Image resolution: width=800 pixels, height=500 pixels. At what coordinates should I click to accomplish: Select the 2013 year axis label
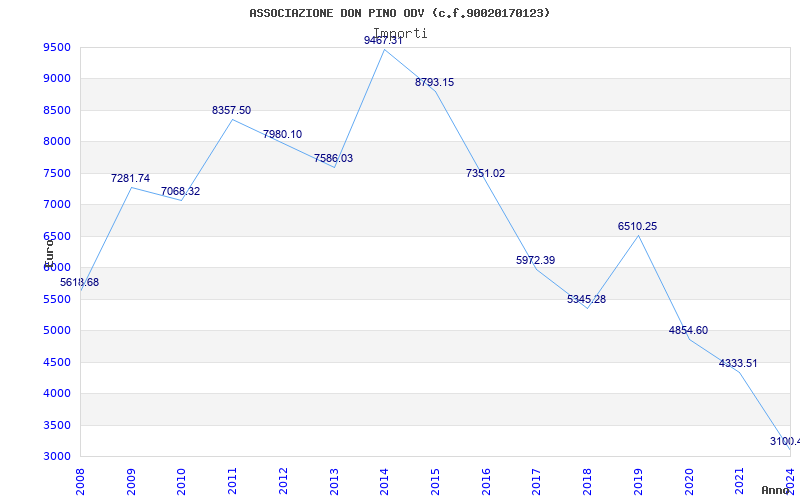(334, 481)
